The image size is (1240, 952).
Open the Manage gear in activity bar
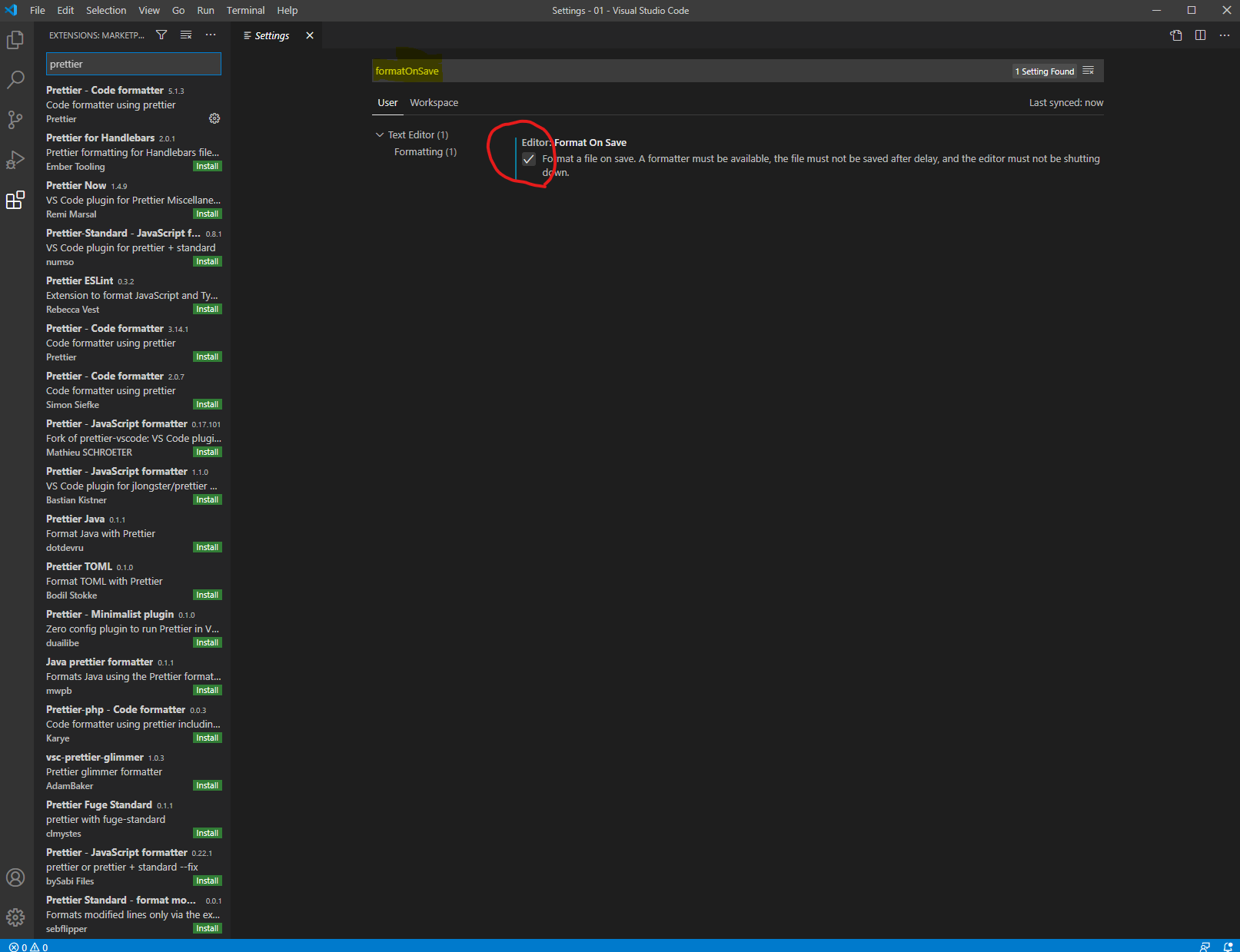coord(15,917)
